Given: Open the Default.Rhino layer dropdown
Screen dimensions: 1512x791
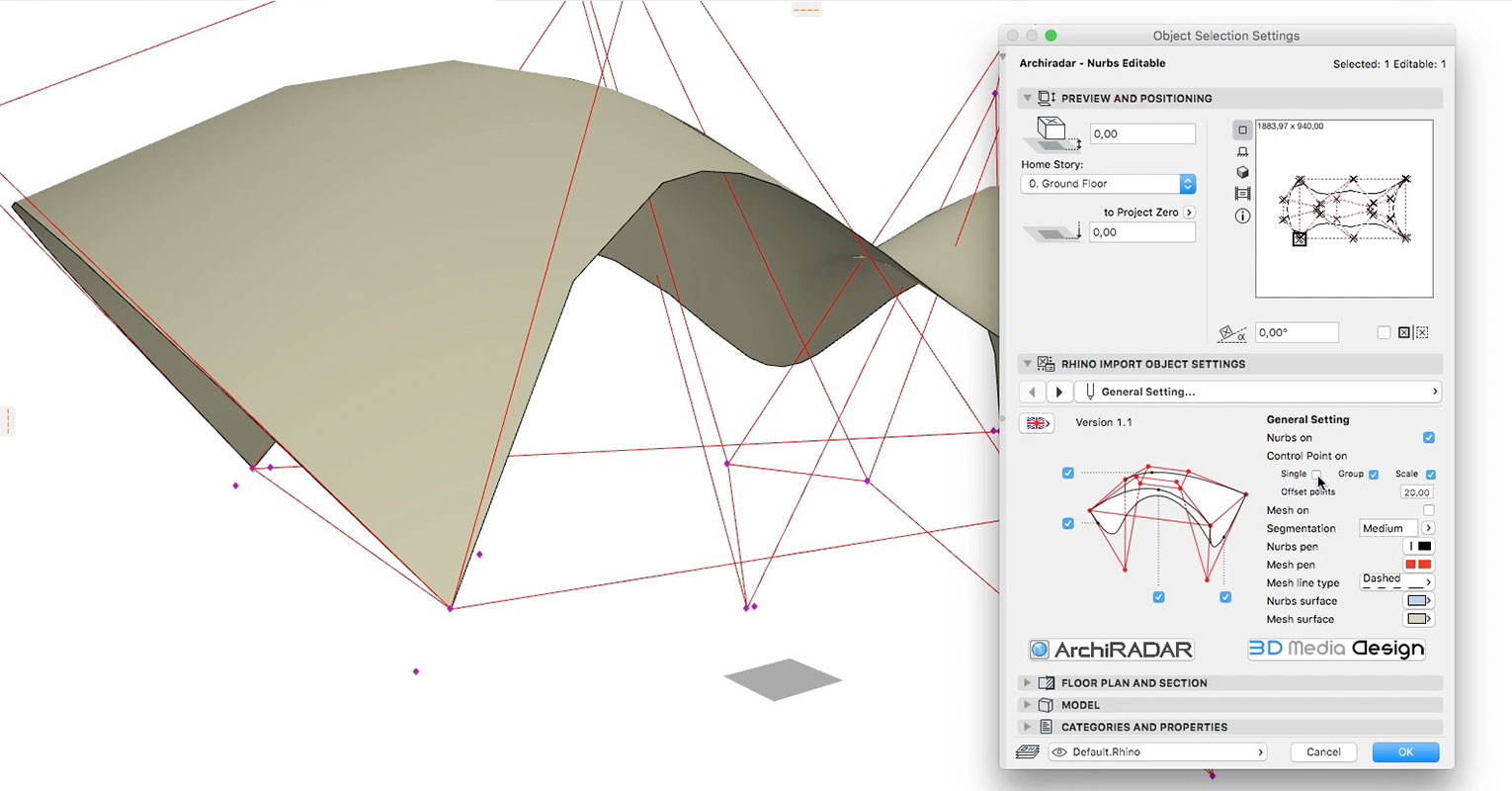Looking at the screenshot, I should pos(1156,752).
